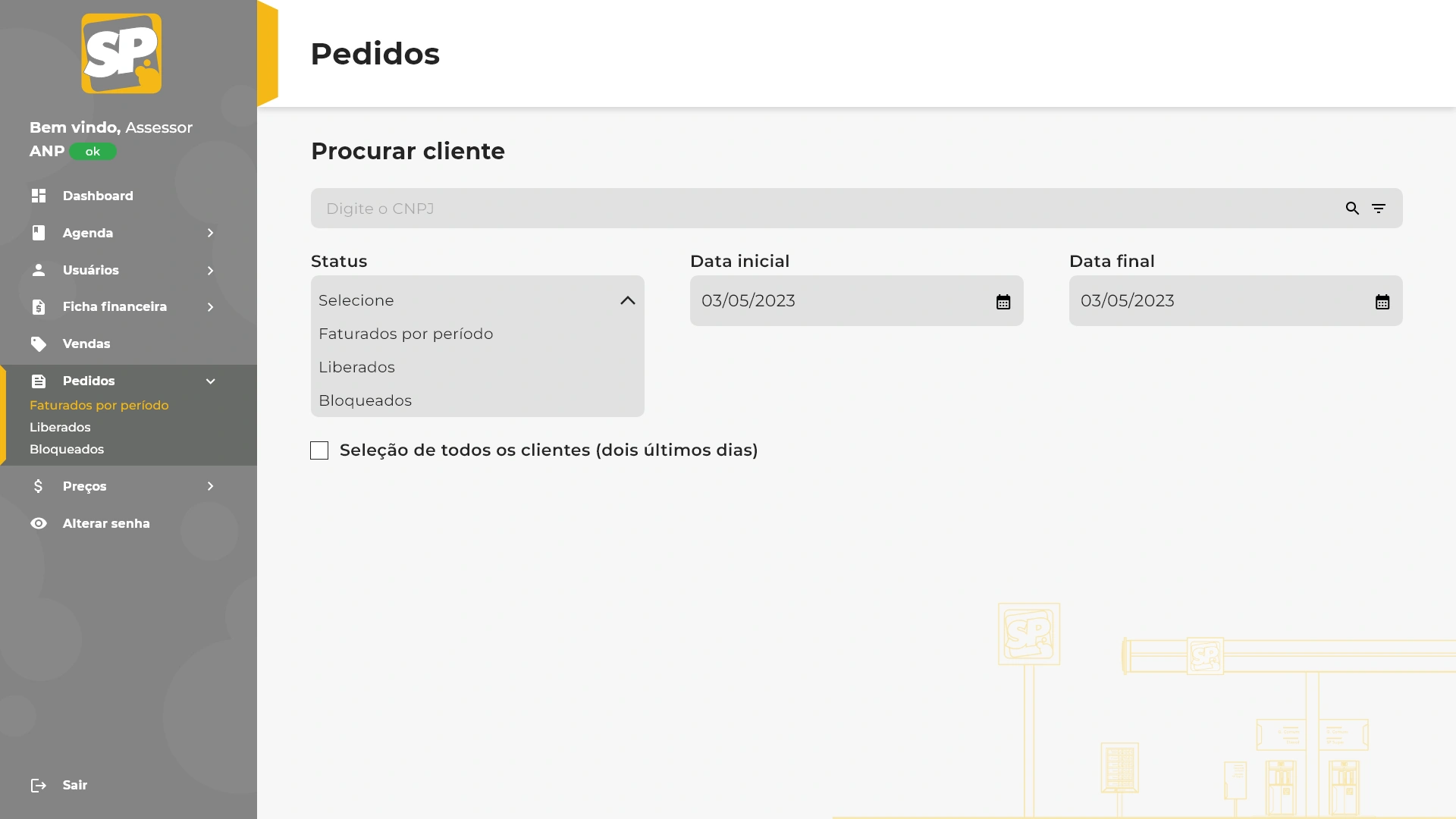Click the search magnifier icon

(x=1352, y=209)
